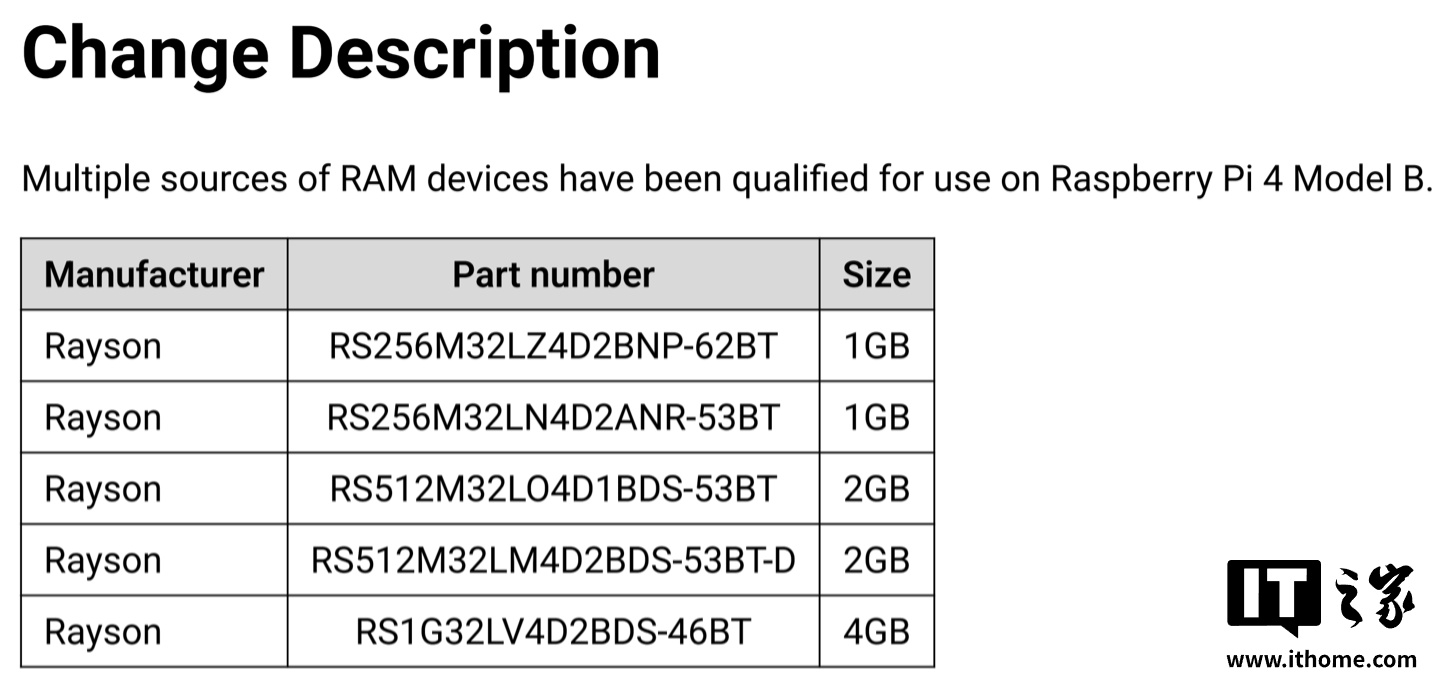
Task: Click the first row's 1GB size cell
Action: point(876,346)
